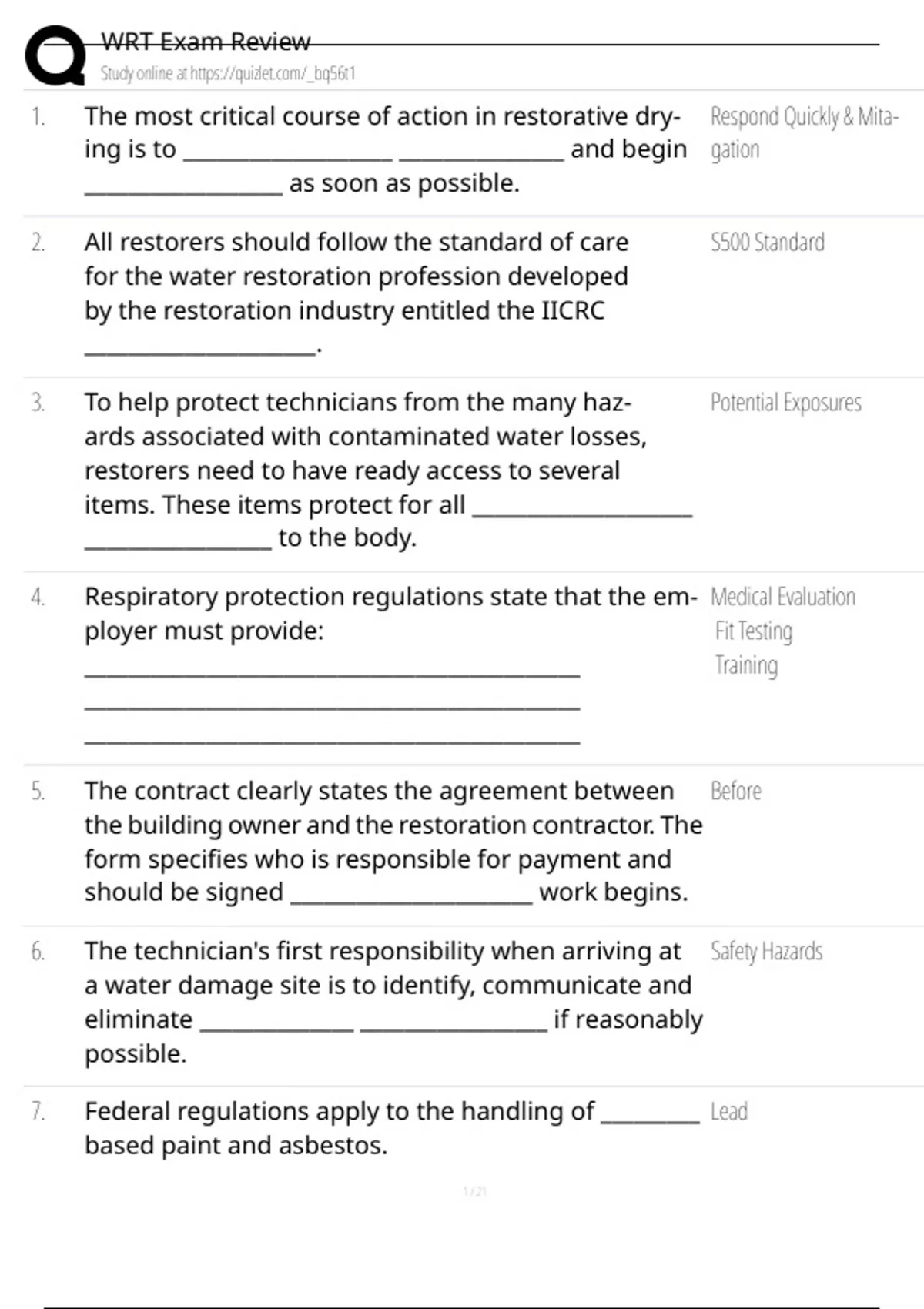Click the page number indicator at bottom
This screenshot has height=1309, width=924.
pos(474,1192)
